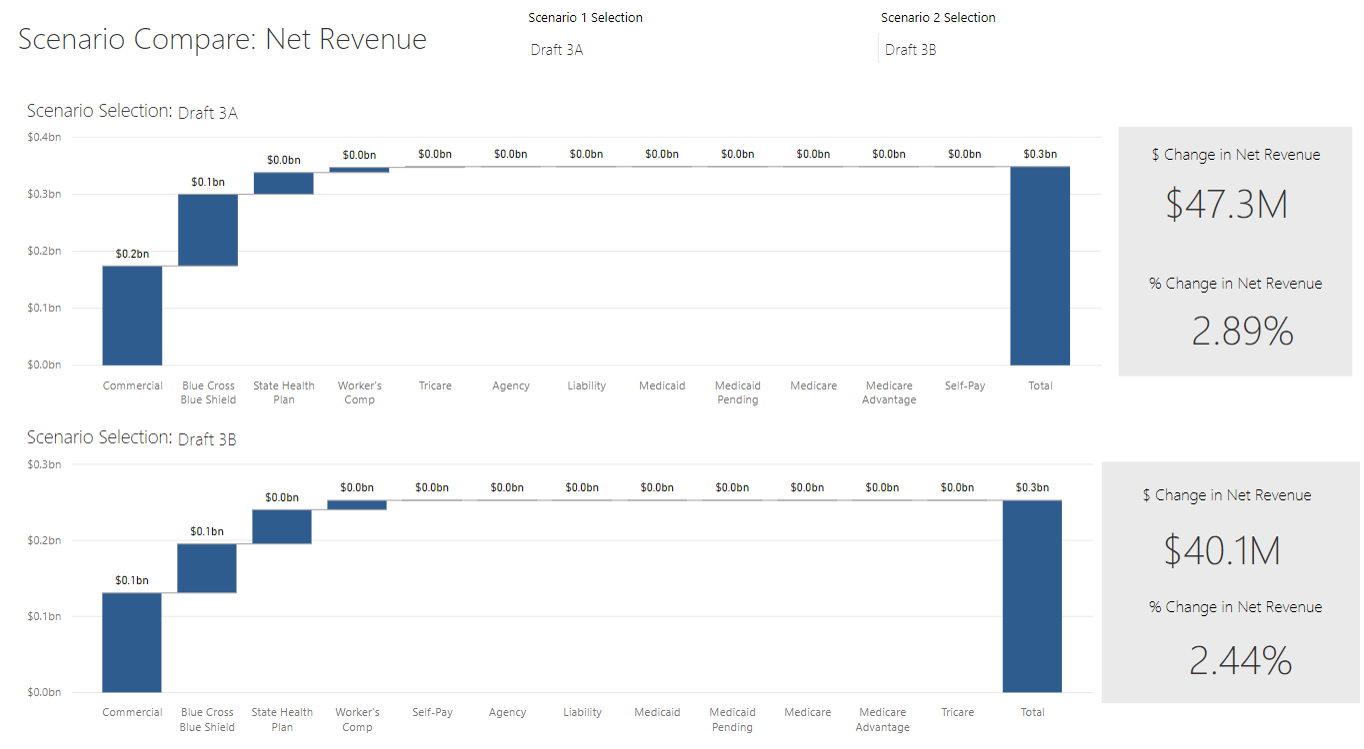Screen dimensions: 1364x749
Task: Click the Total axis label in Draft 3B chart
Action: 1032,713
